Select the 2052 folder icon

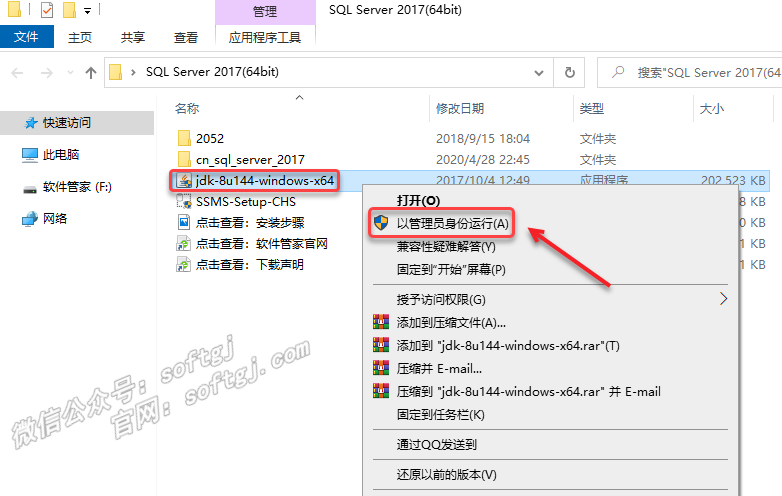coord(184,138)
